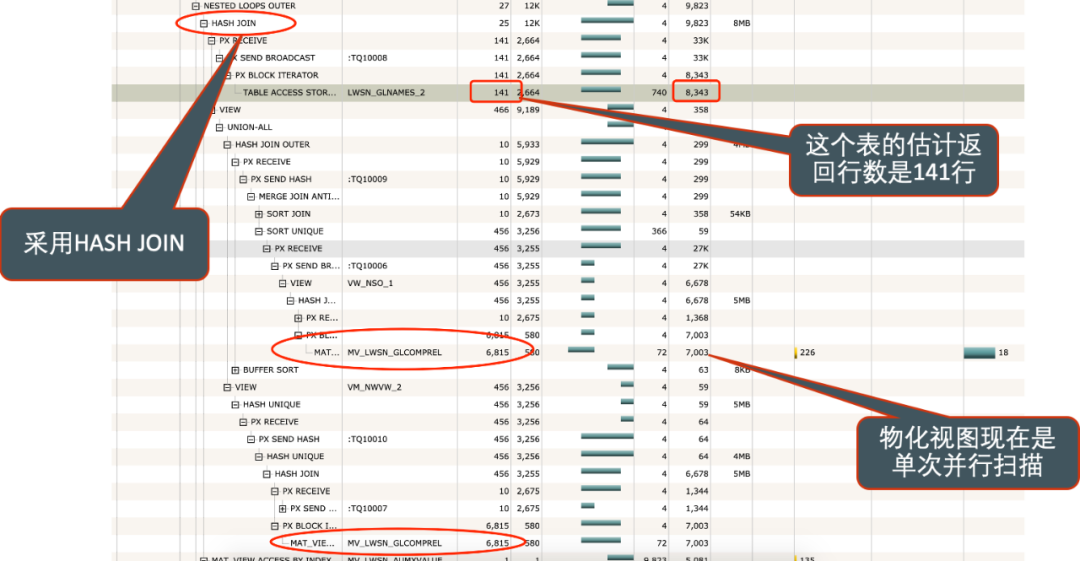Click the 9,189 cost value
Image resolution: width=1080 pixels, height=561 pixels.
tap(528, 110)
